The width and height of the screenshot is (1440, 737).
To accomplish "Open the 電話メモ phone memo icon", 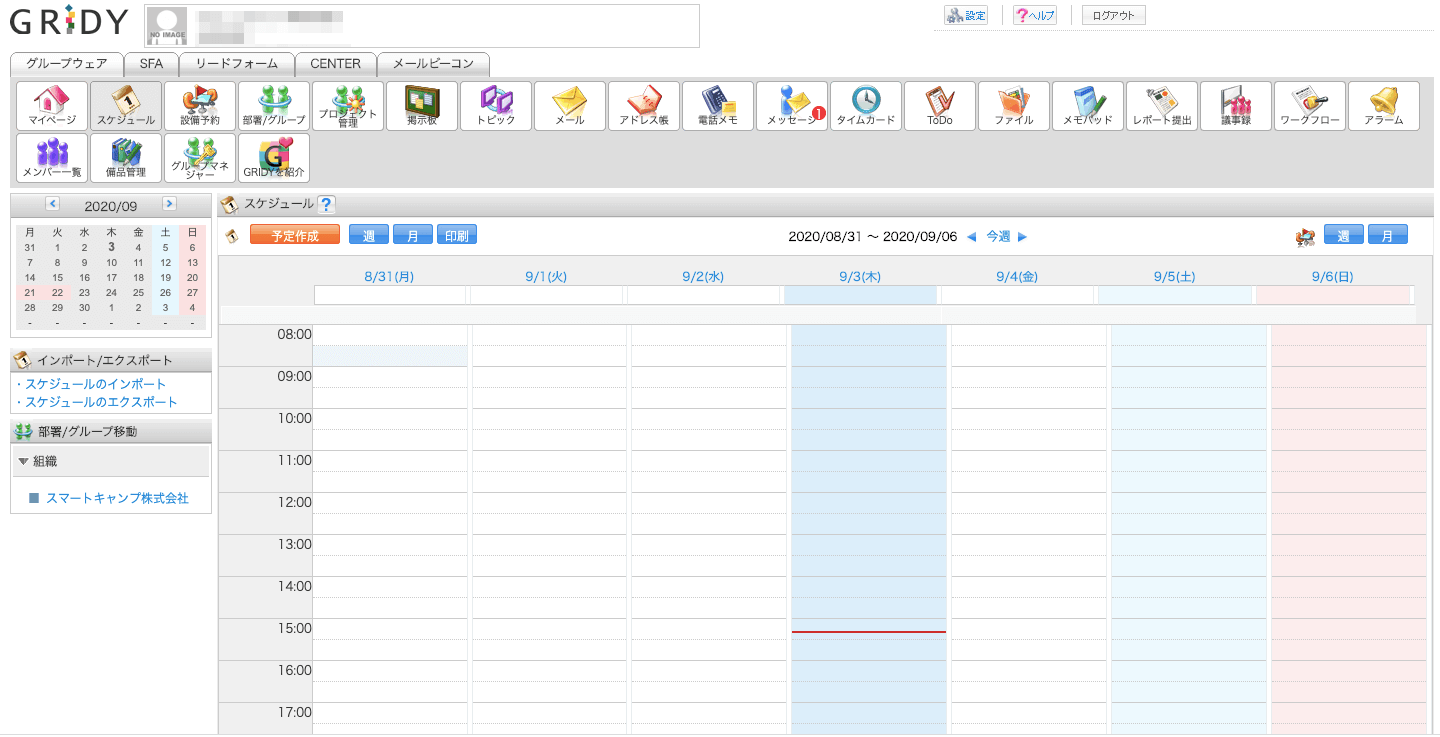I will (x=718, y=106).
